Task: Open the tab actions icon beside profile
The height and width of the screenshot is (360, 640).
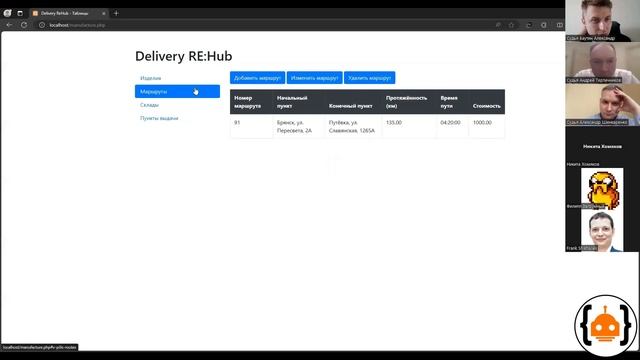Action: pyautogui.click(x=20, y=13)
